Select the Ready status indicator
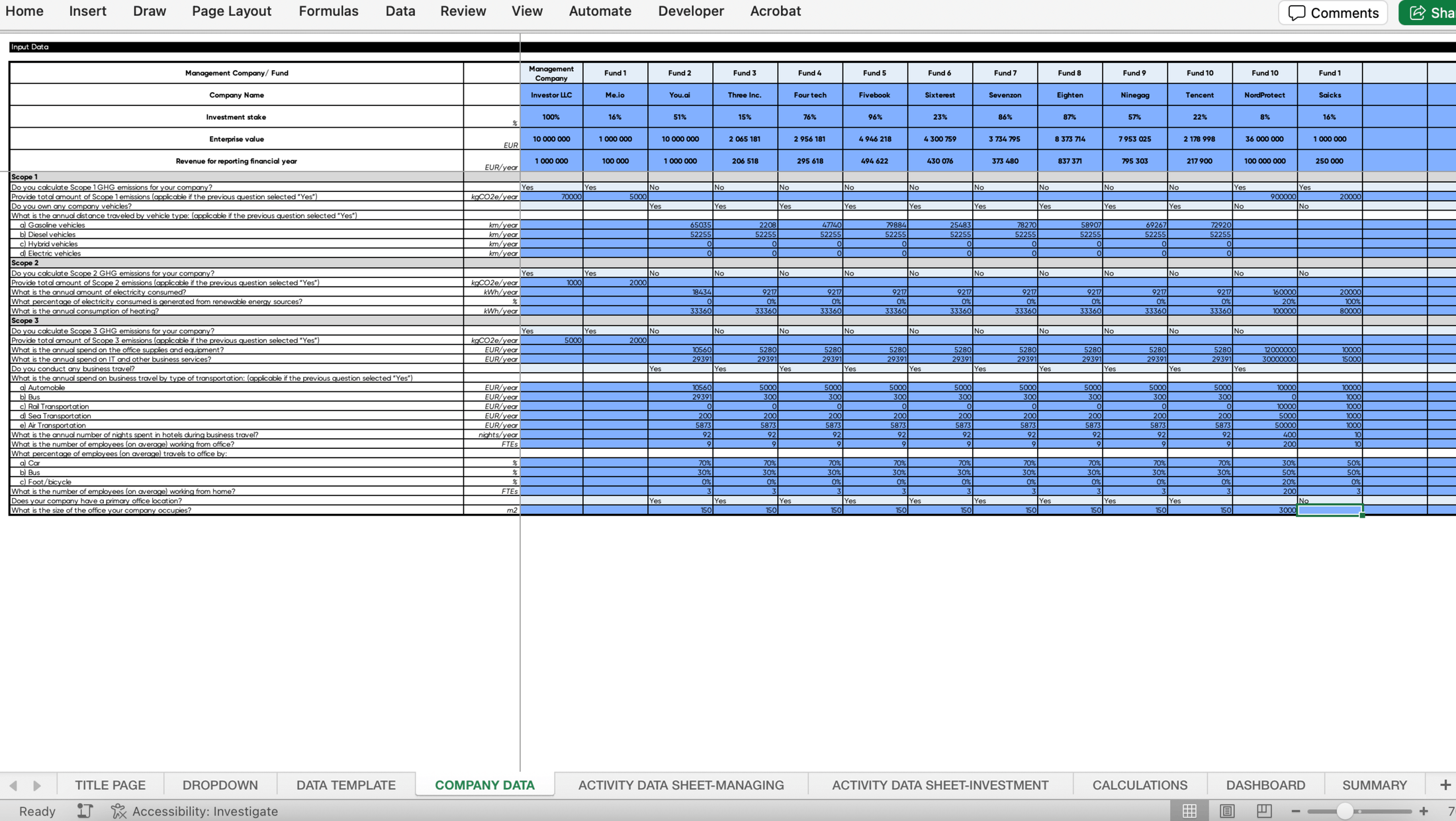 click(x=37, y=811)
